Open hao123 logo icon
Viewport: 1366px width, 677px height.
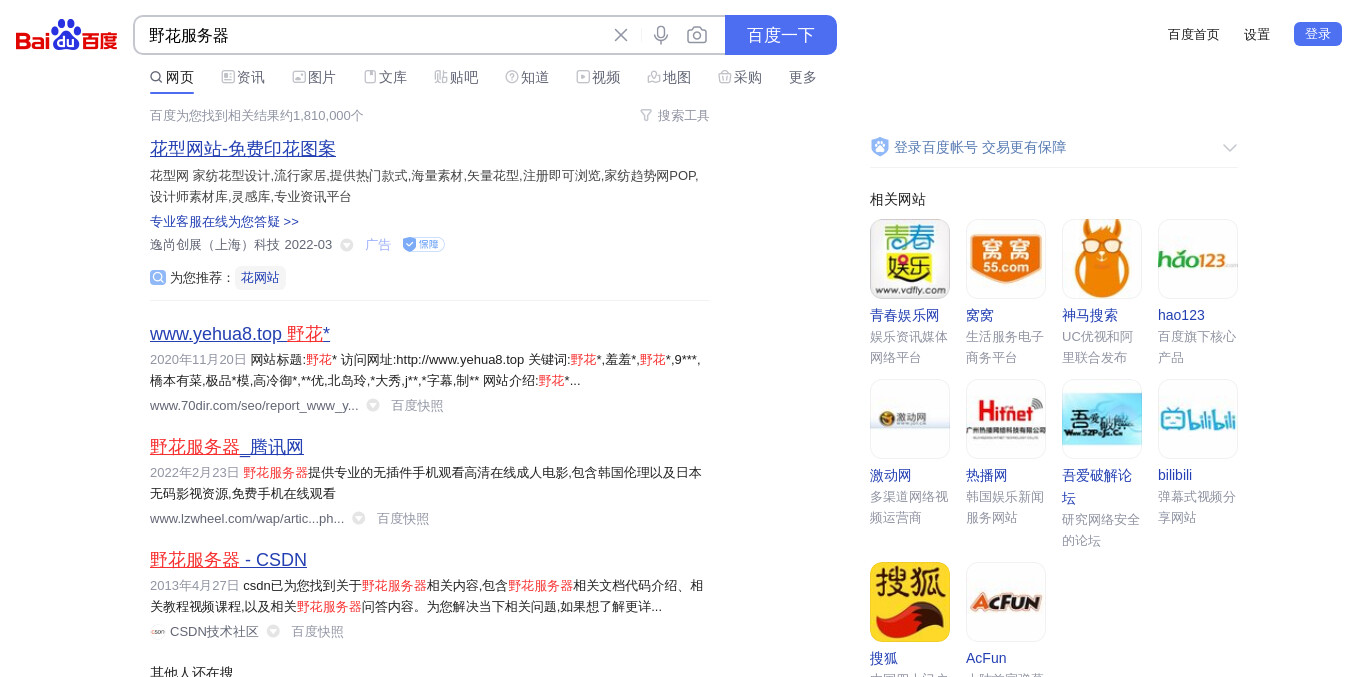click(1198, 259)
